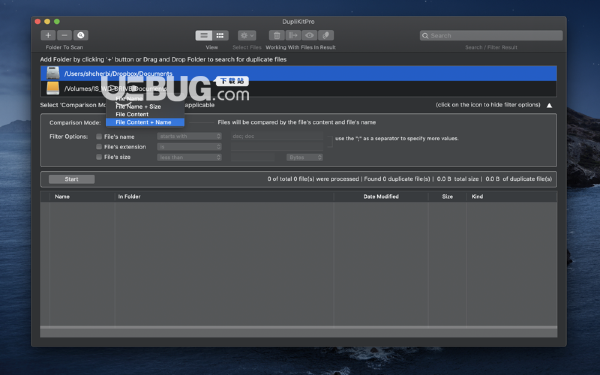
Task: Click the Start button
Action: coord(72,179)
